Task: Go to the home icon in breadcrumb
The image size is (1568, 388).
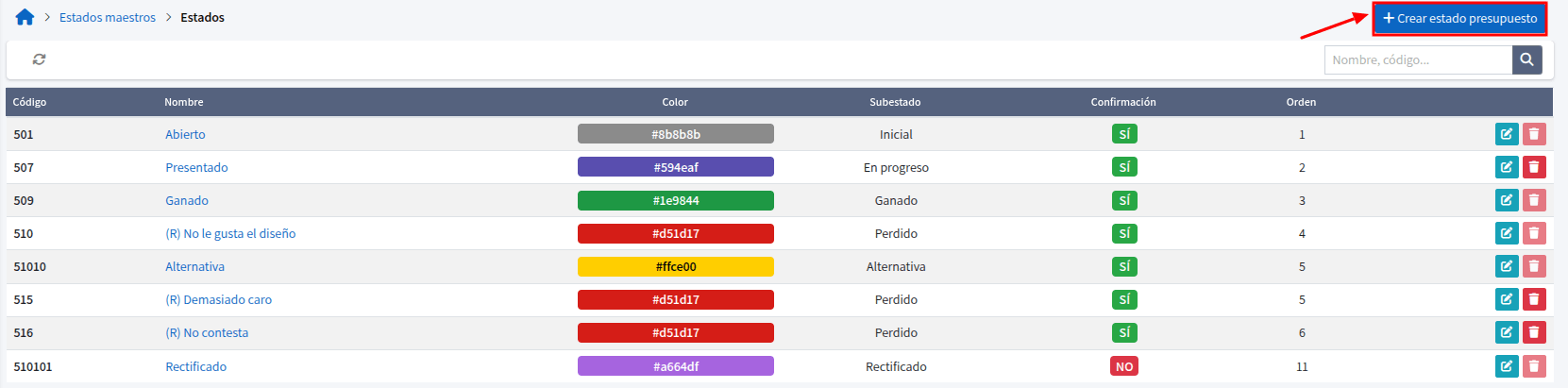Action: coord(25,17)
